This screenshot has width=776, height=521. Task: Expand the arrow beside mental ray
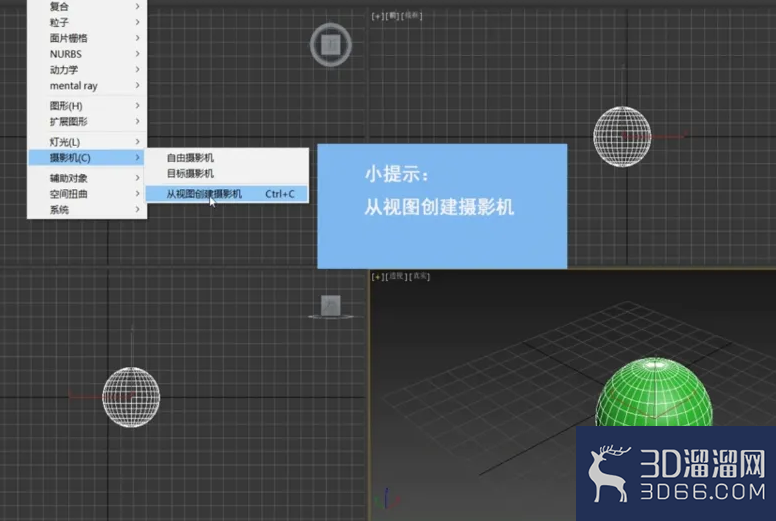[138, 85]
